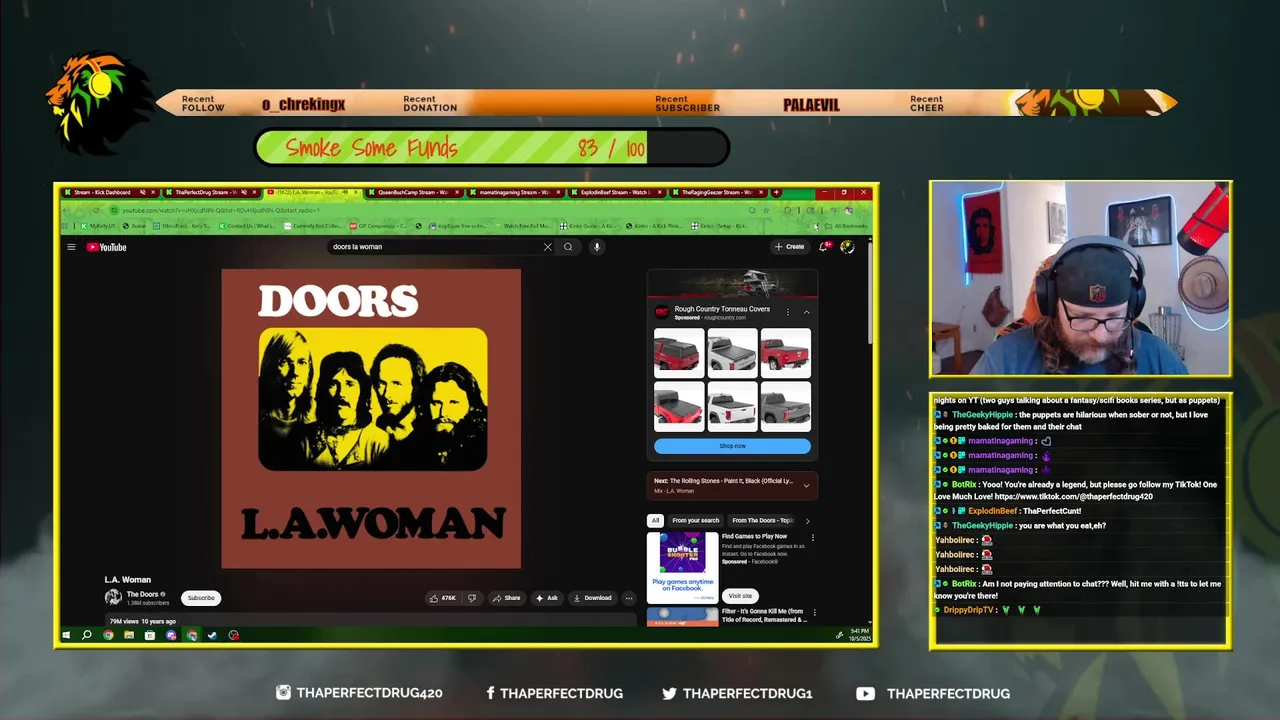Select the All filter chip
The height and width of the screenshot is (720, 1280).
(x=655, y=521)
